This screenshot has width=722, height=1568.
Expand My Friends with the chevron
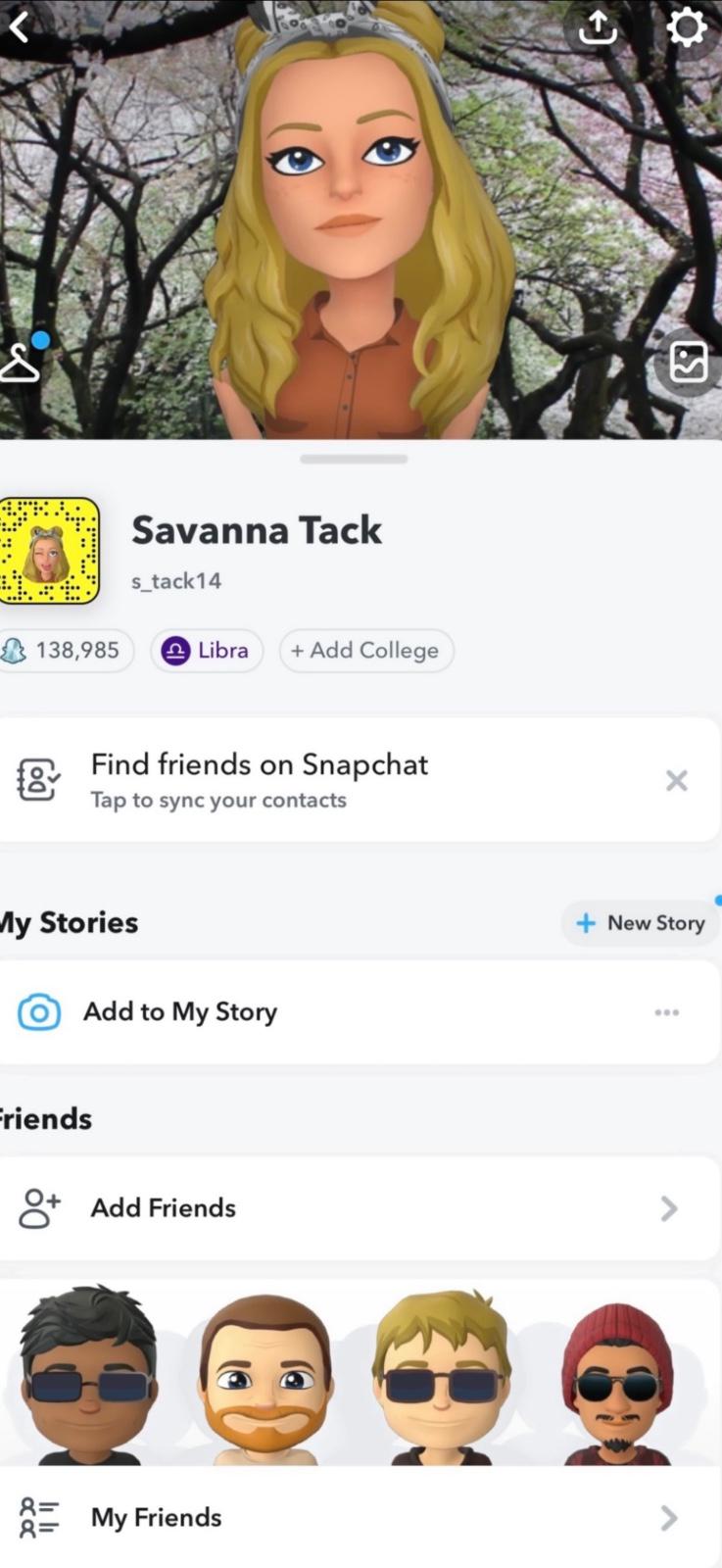[x=669, y=1518]
